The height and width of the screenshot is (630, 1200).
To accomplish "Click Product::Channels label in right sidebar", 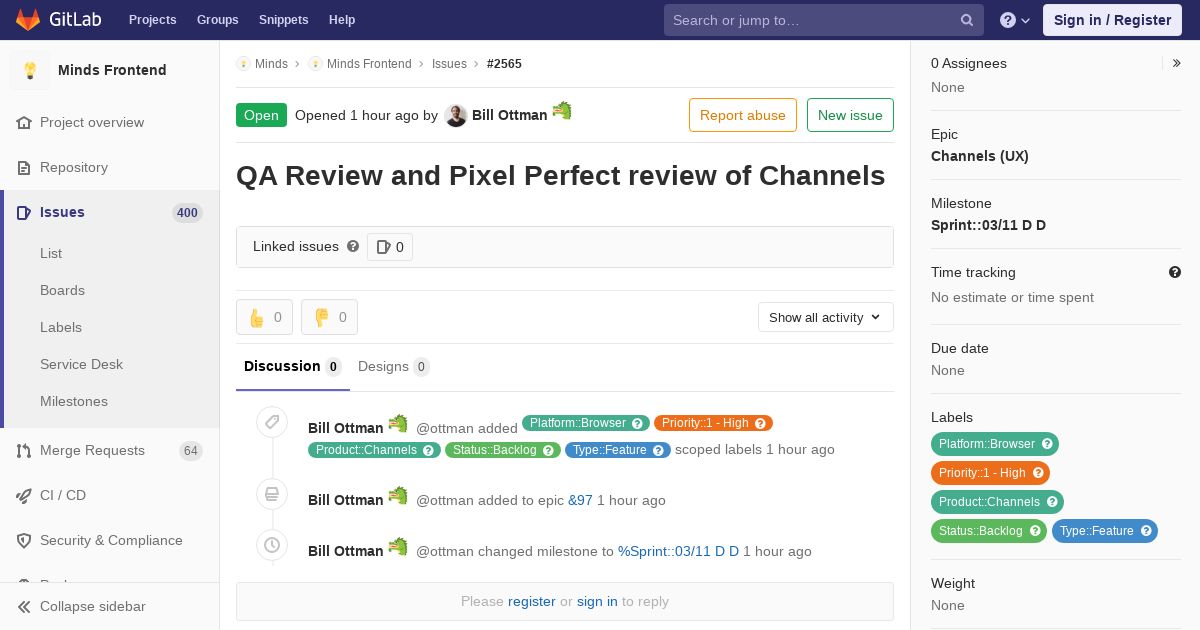I will coord(989,502).
